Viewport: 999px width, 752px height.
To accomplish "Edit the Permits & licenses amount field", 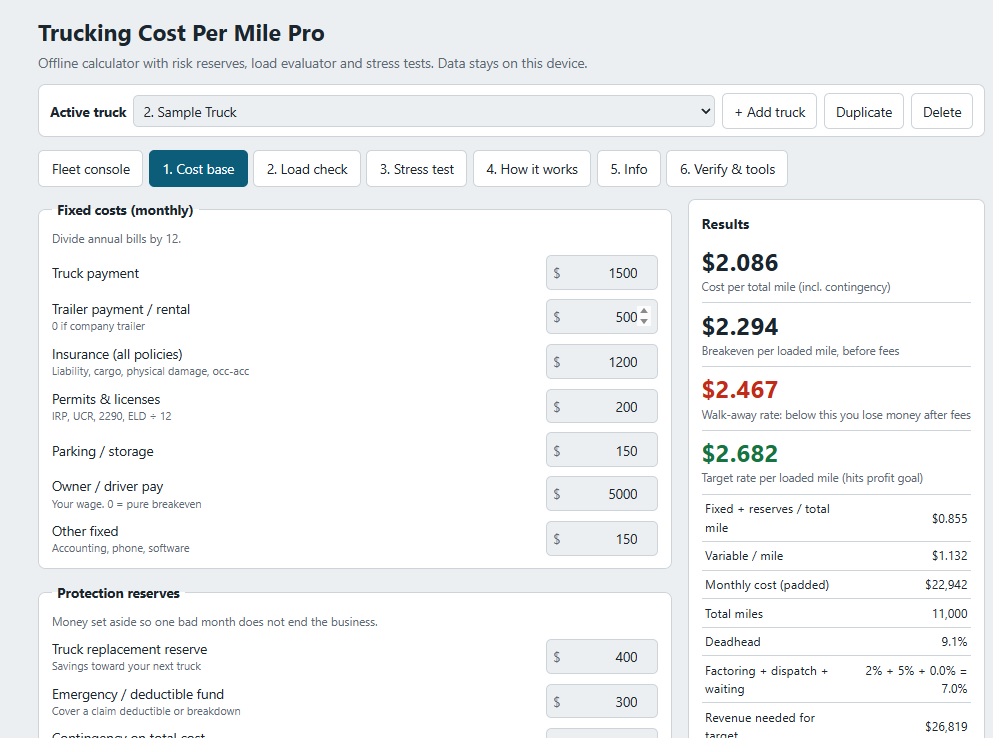I will [601, 407].
